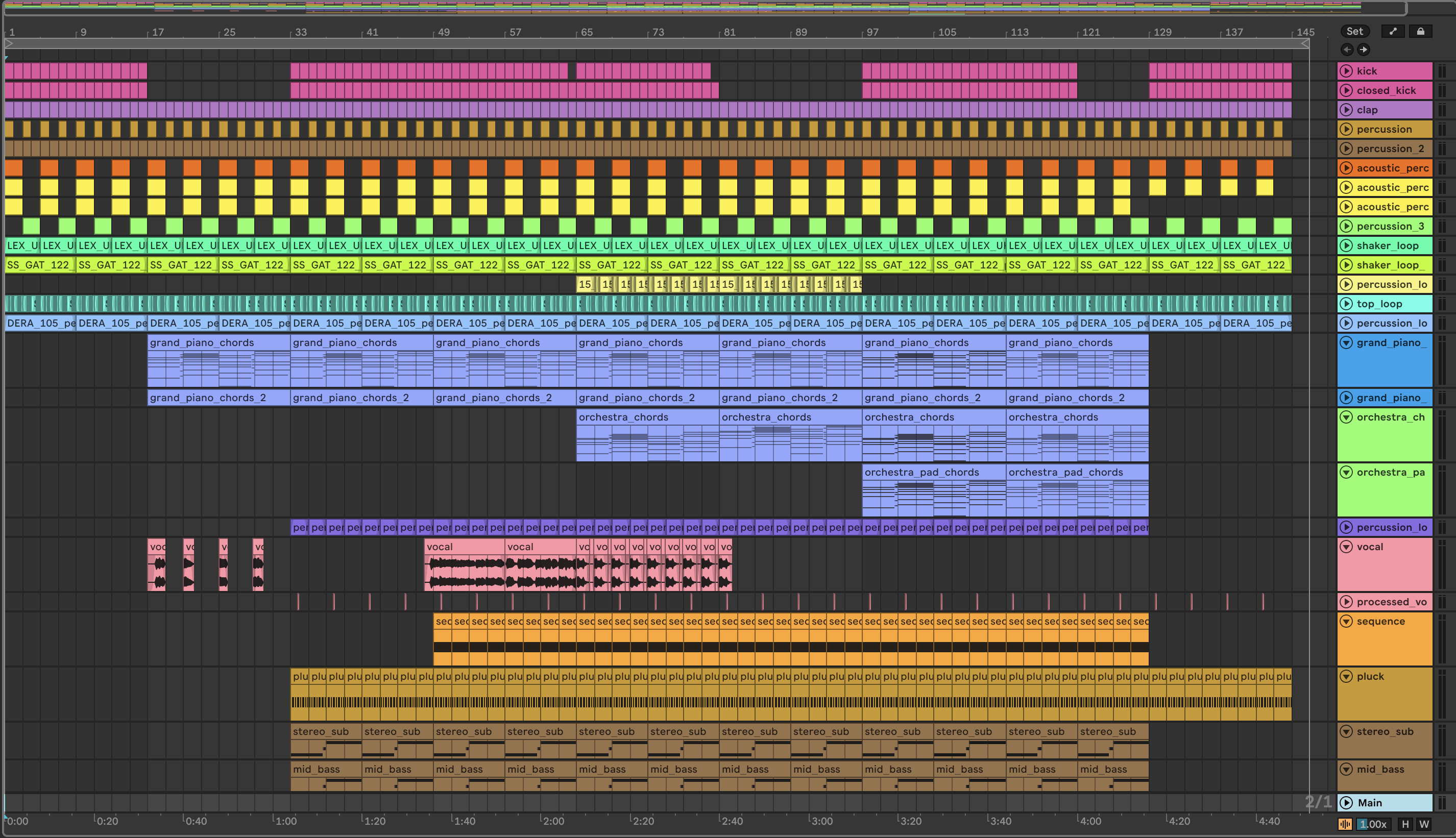
Task: Click bar 65 on the beat ruler
Action: [x=586, y=32]
